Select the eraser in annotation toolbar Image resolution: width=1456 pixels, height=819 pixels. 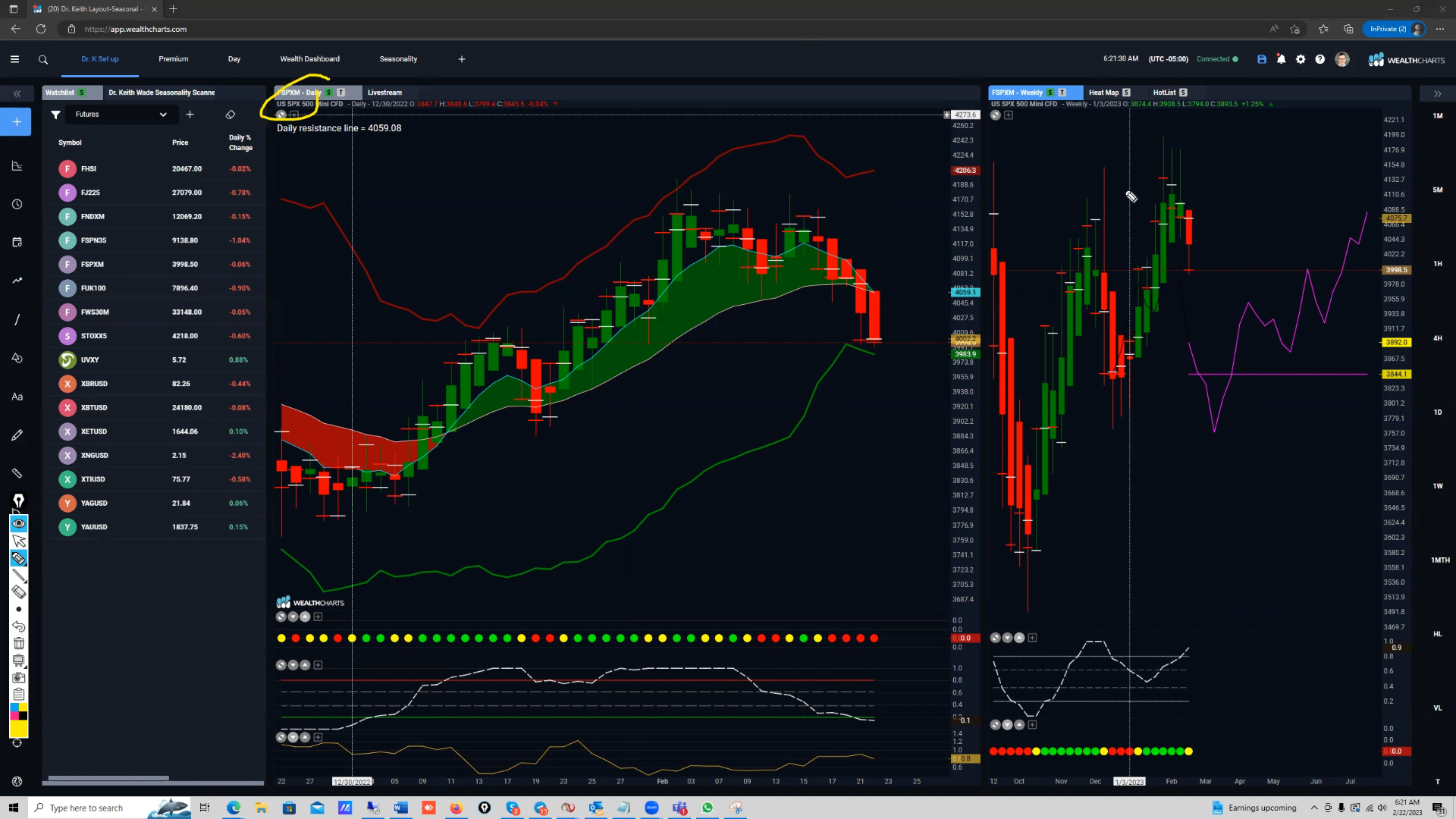click(19, 592)
